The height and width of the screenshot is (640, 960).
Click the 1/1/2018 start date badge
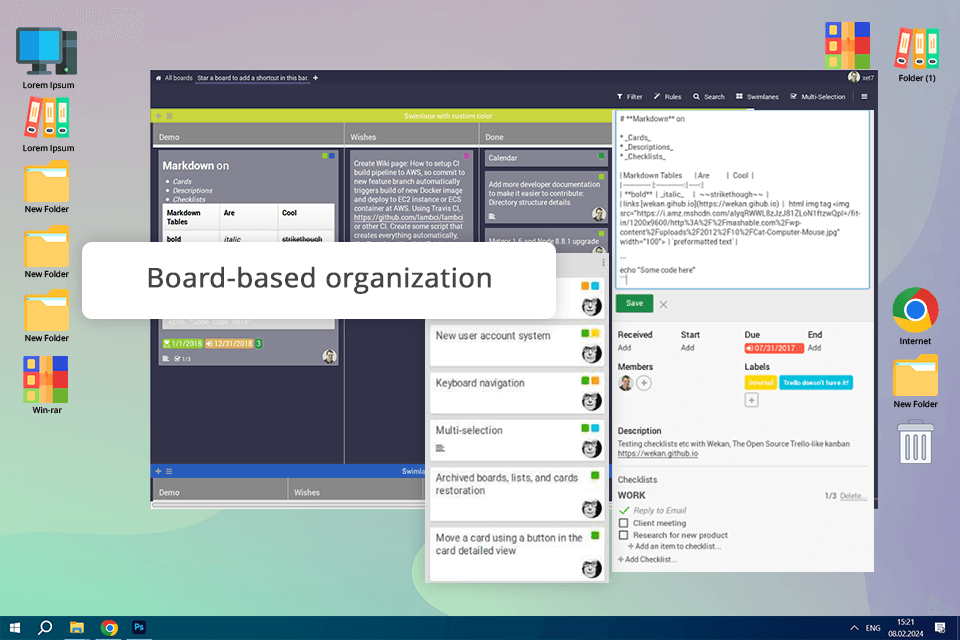pos(182,344)
